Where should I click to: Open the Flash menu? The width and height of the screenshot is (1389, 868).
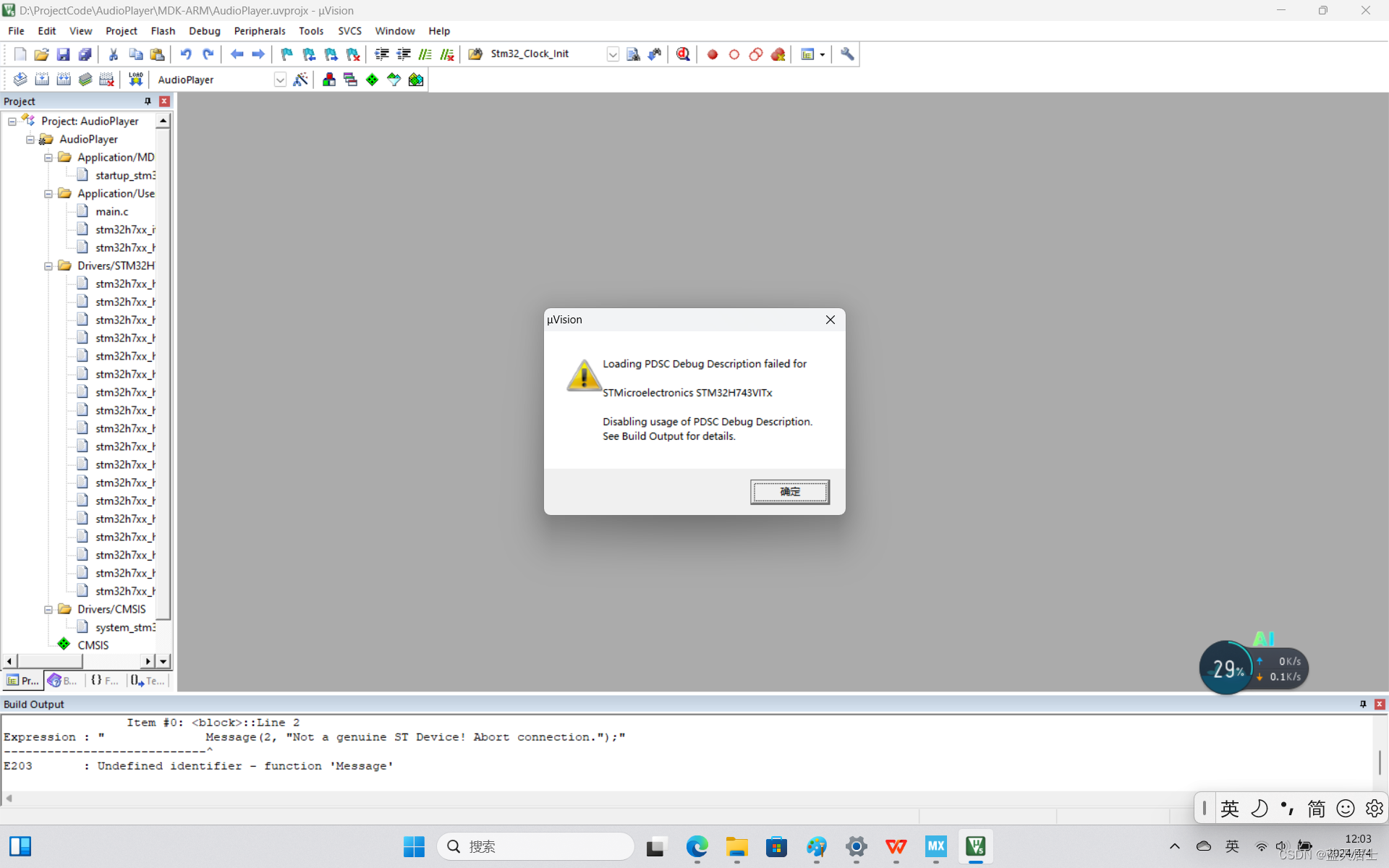click(163, 30)
